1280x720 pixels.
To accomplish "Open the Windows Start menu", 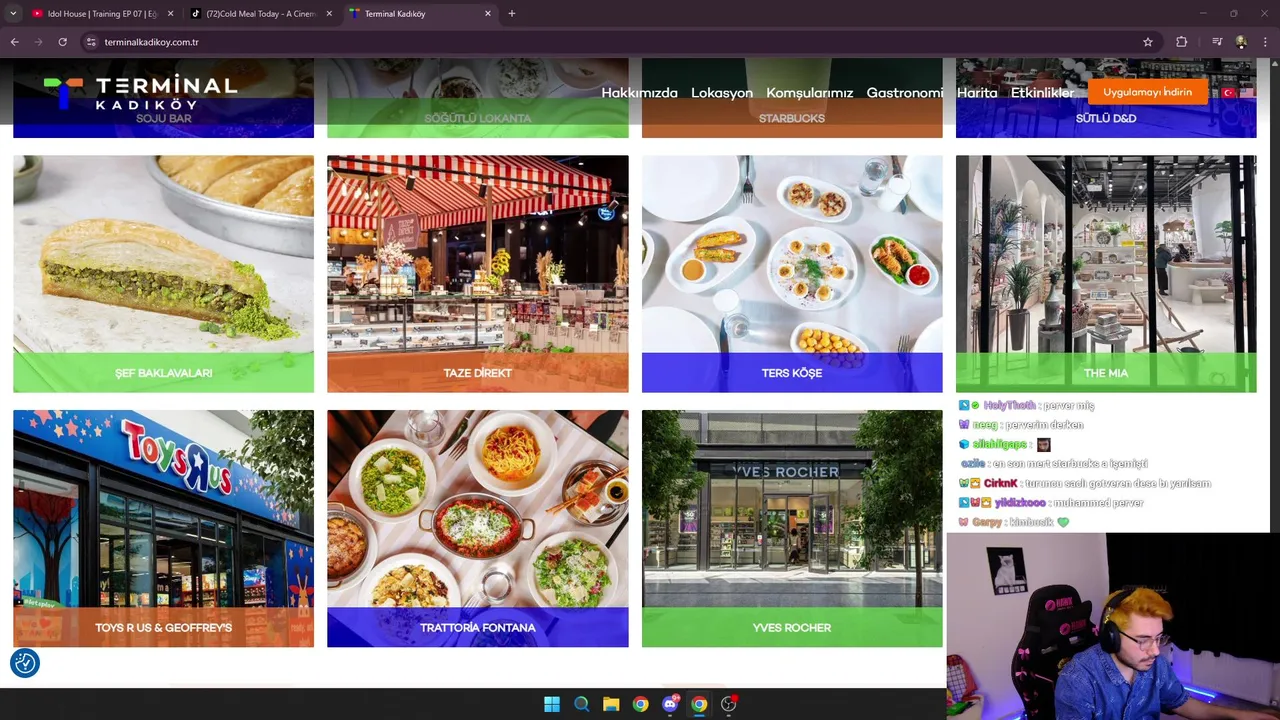I will (x=552, y=704).
